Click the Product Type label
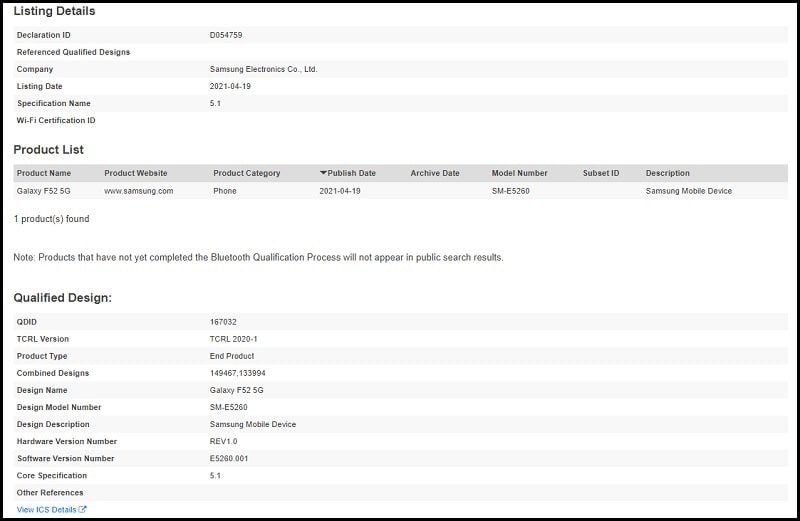The image size is (800, 521). [42, 356]
